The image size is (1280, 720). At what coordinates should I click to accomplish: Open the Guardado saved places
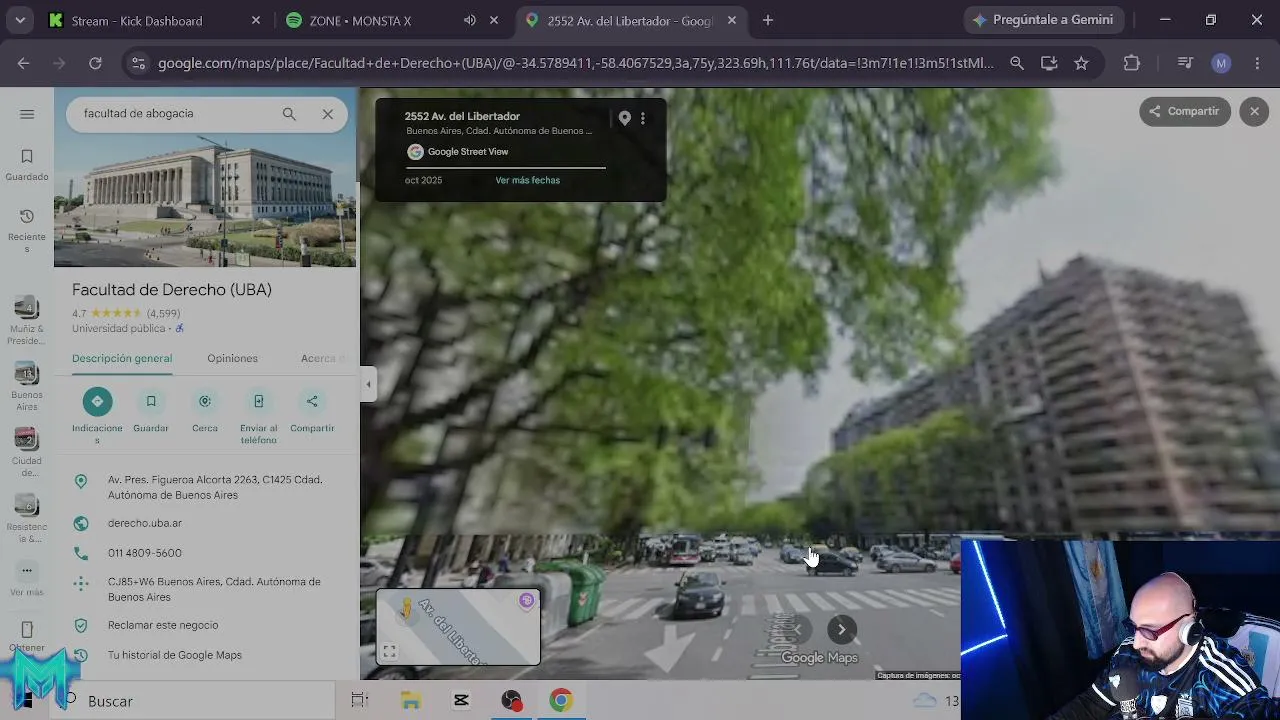(x=27, y=165)
